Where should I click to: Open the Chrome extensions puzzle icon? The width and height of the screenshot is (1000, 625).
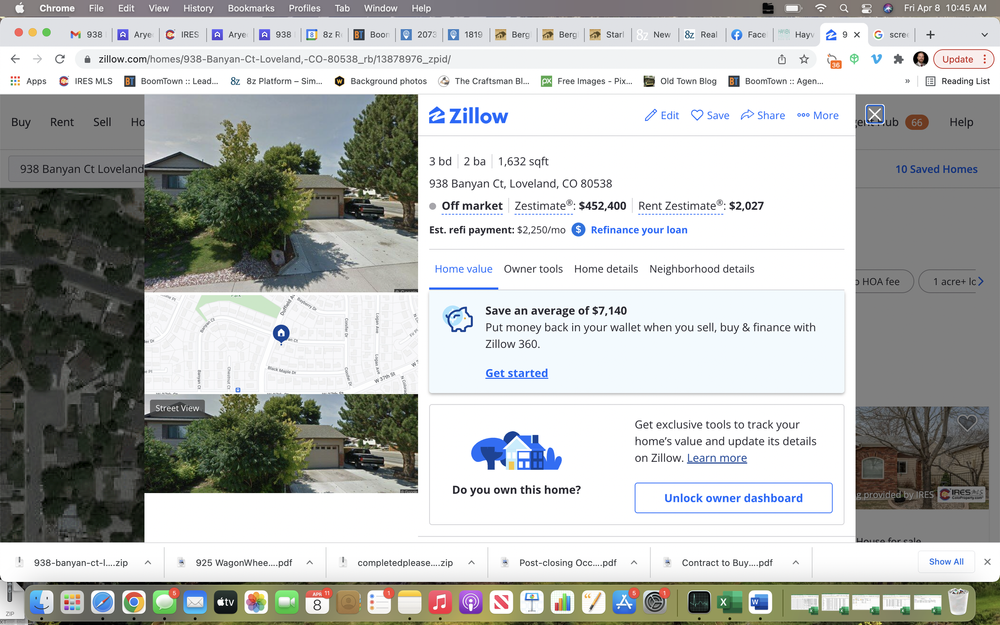click(x=899, y=59)
